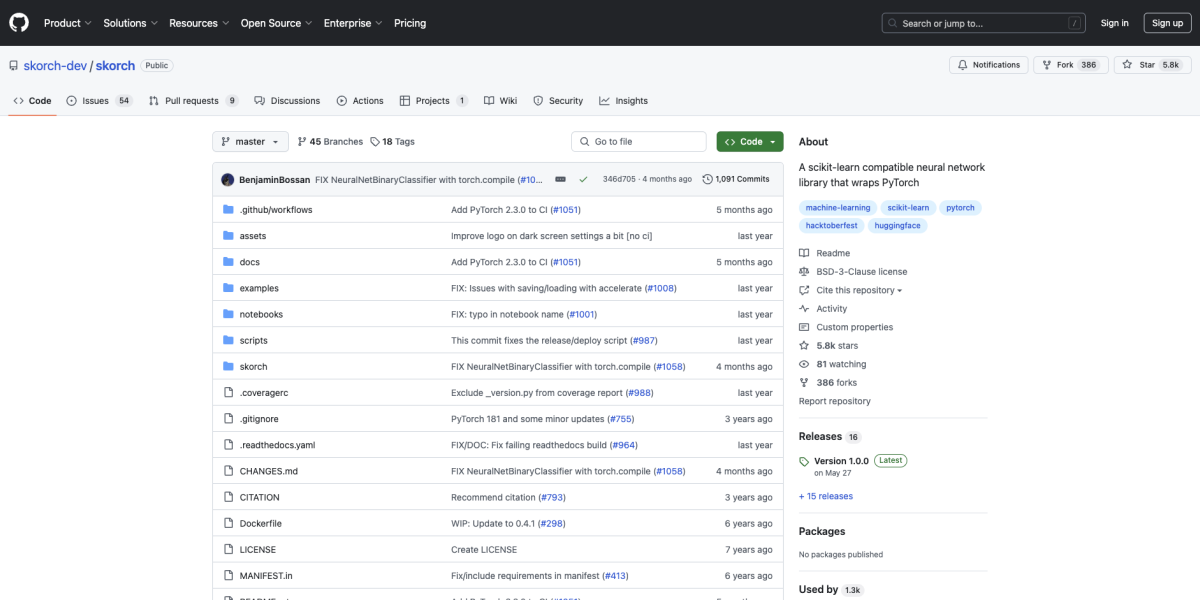Image resolution: width=1200 pixels, height=600 pixels.
Task: Expand Cite this repository dropdown
Action: click(x=858, y=290)
